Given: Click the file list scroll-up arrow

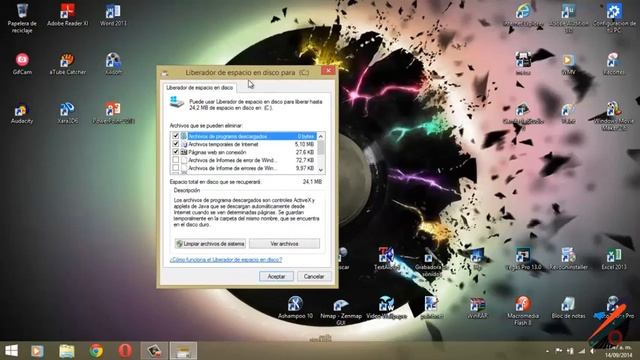Looking at the screenshot, I should point(321,136).
